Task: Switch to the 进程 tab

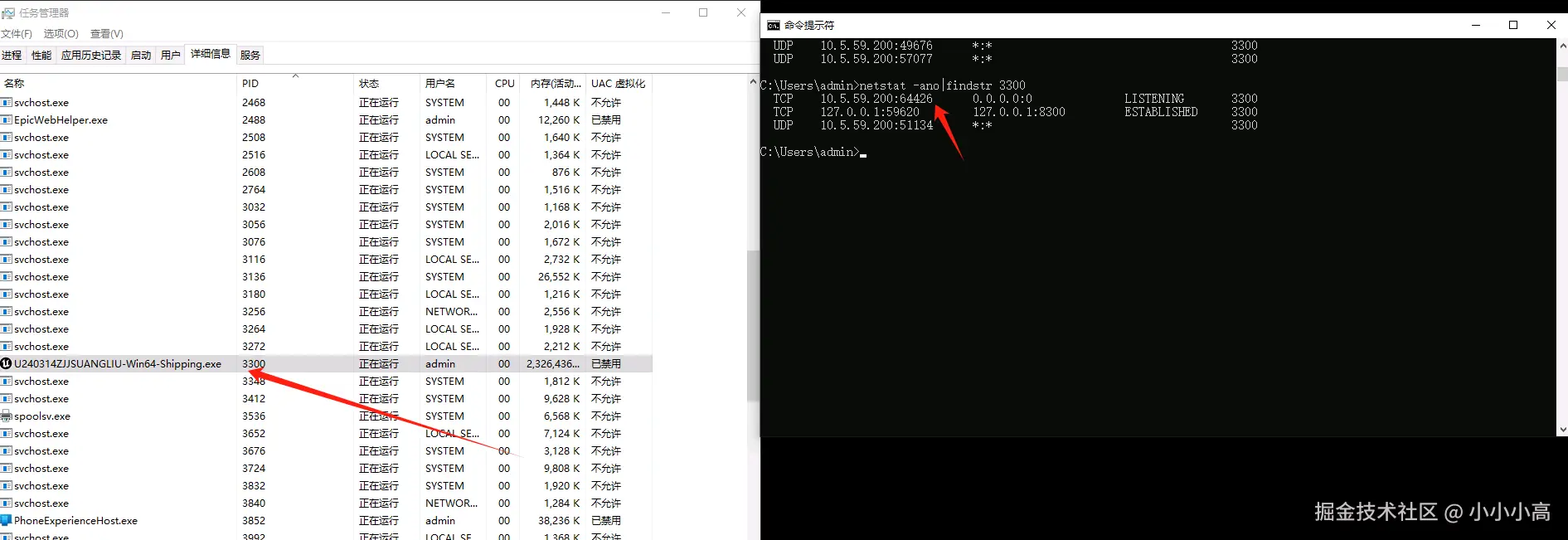Action: point(12,56)
